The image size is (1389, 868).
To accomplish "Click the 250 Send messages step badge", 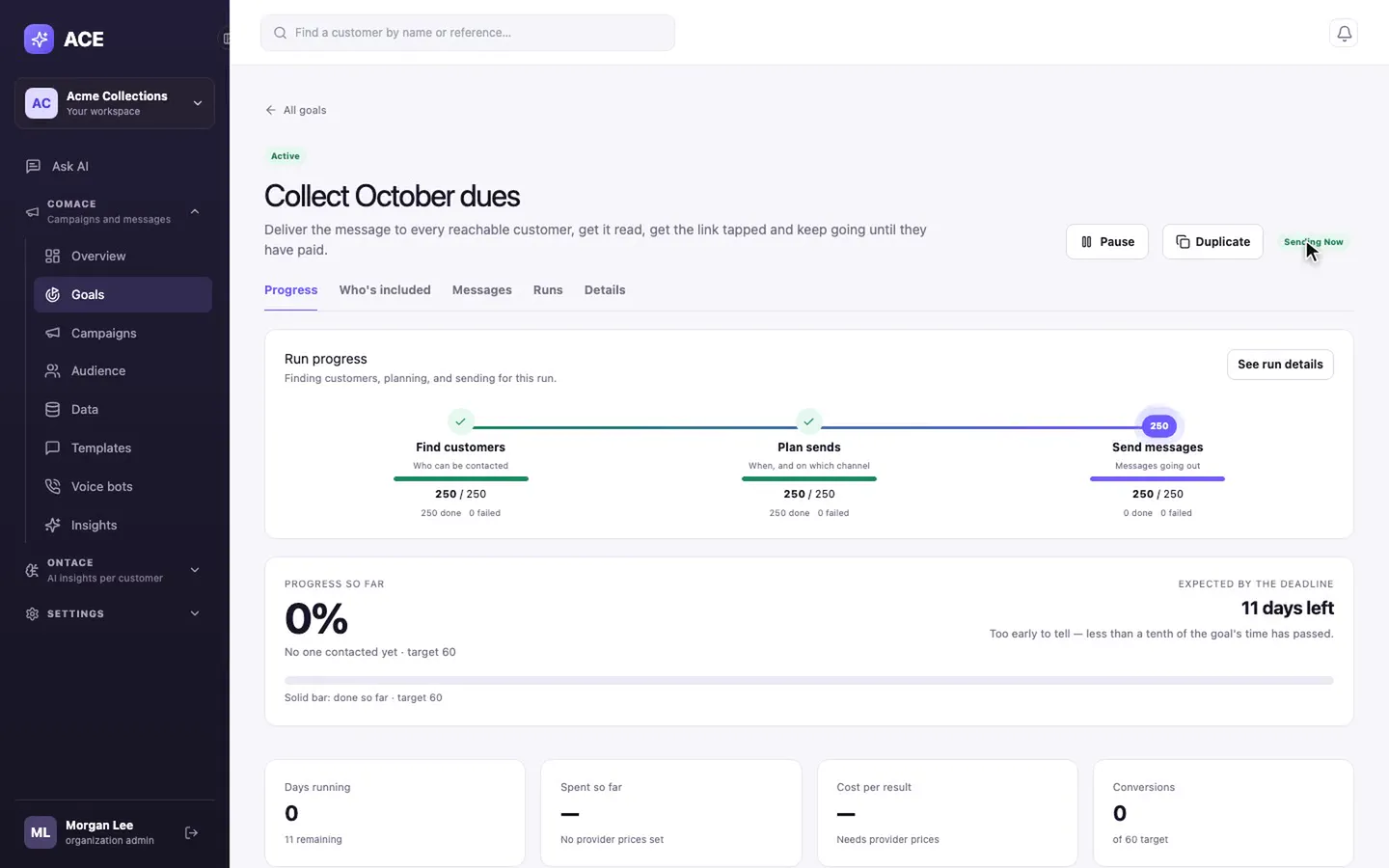I will click(1158, 425).
